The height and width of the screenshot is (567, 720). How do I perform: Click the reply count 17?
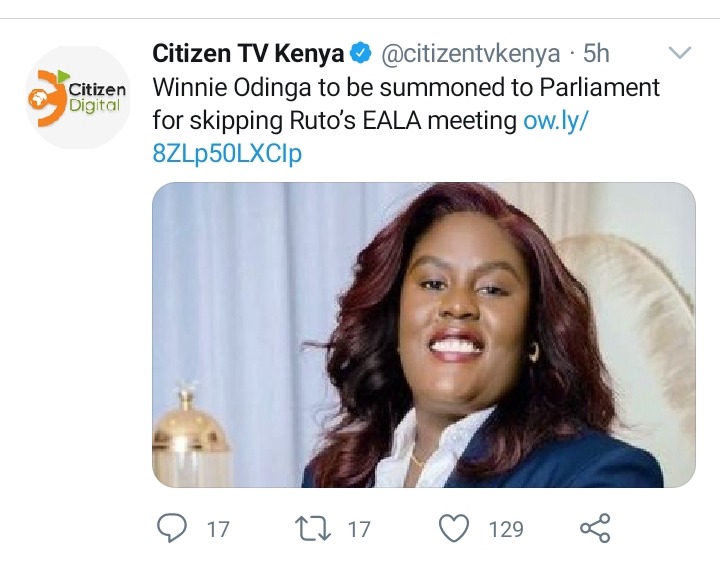click(x=218, y=529)
